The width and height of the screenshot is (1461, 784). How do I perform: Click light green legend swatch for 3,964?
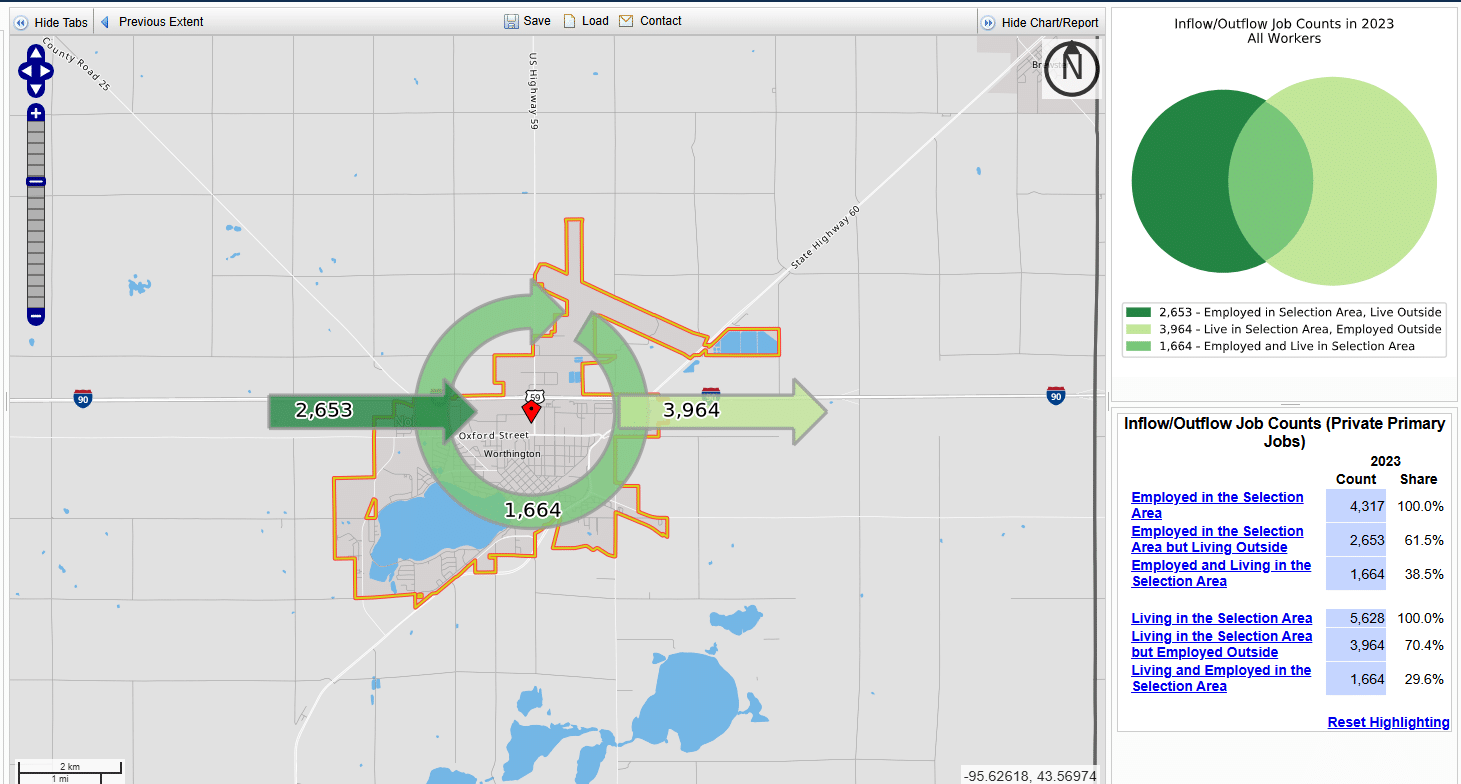click(1138, 329)
